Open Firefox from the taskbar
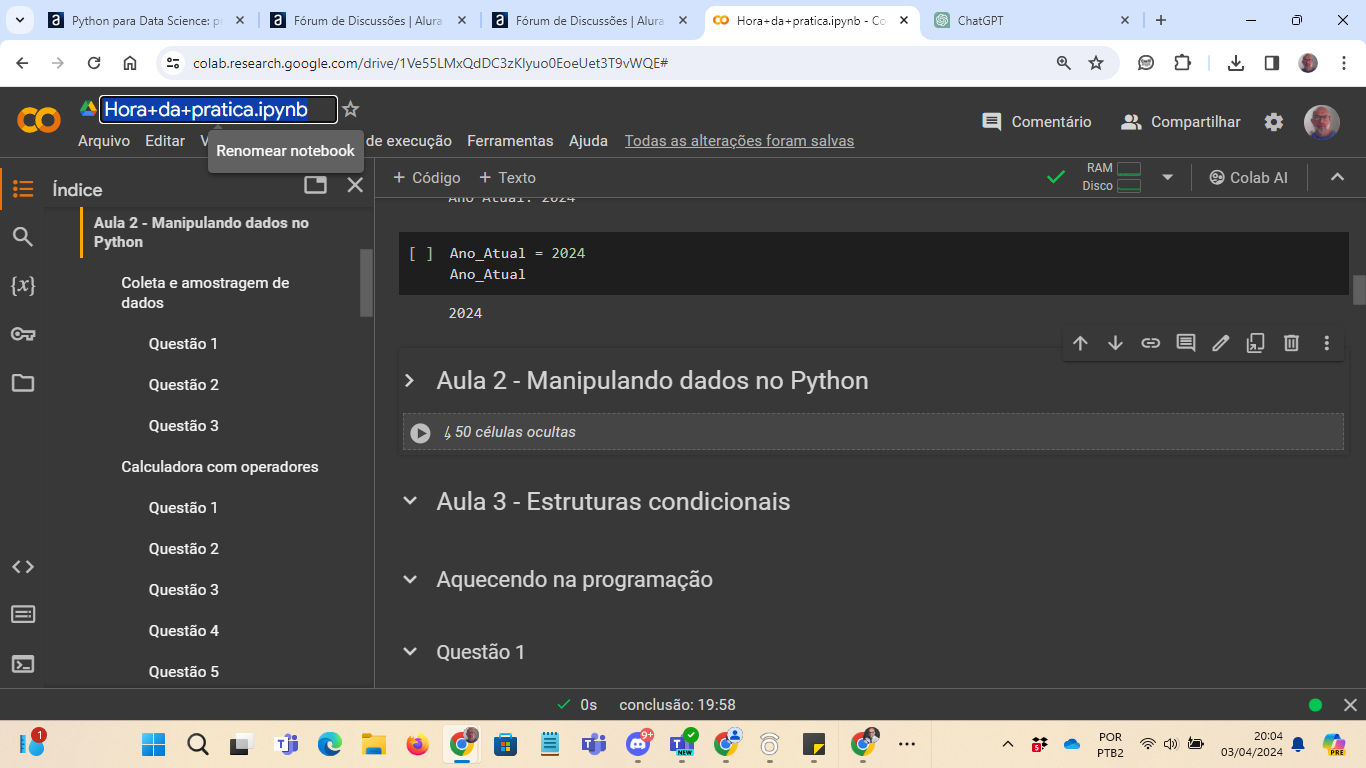Viewport: 1366px width, 768px height. point(418,744)
